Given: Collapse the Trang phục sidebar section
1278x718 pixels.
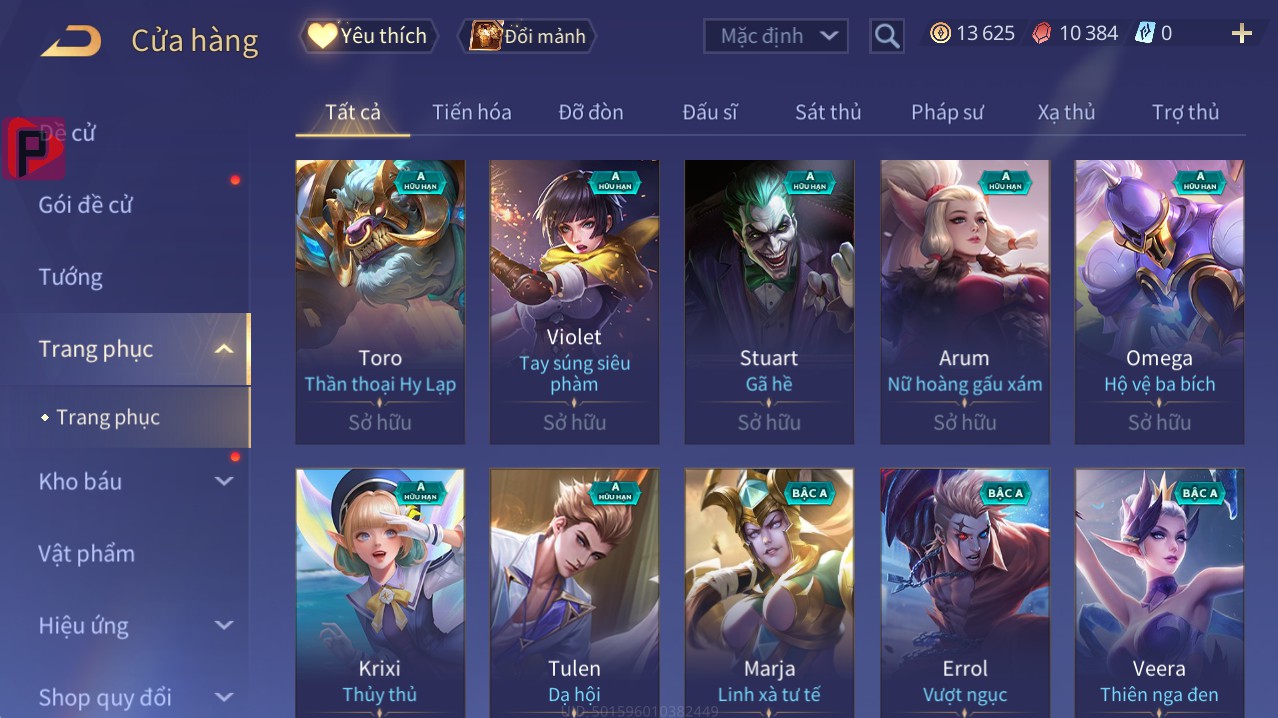Looking at the screenshot, I should coord(224,349).
